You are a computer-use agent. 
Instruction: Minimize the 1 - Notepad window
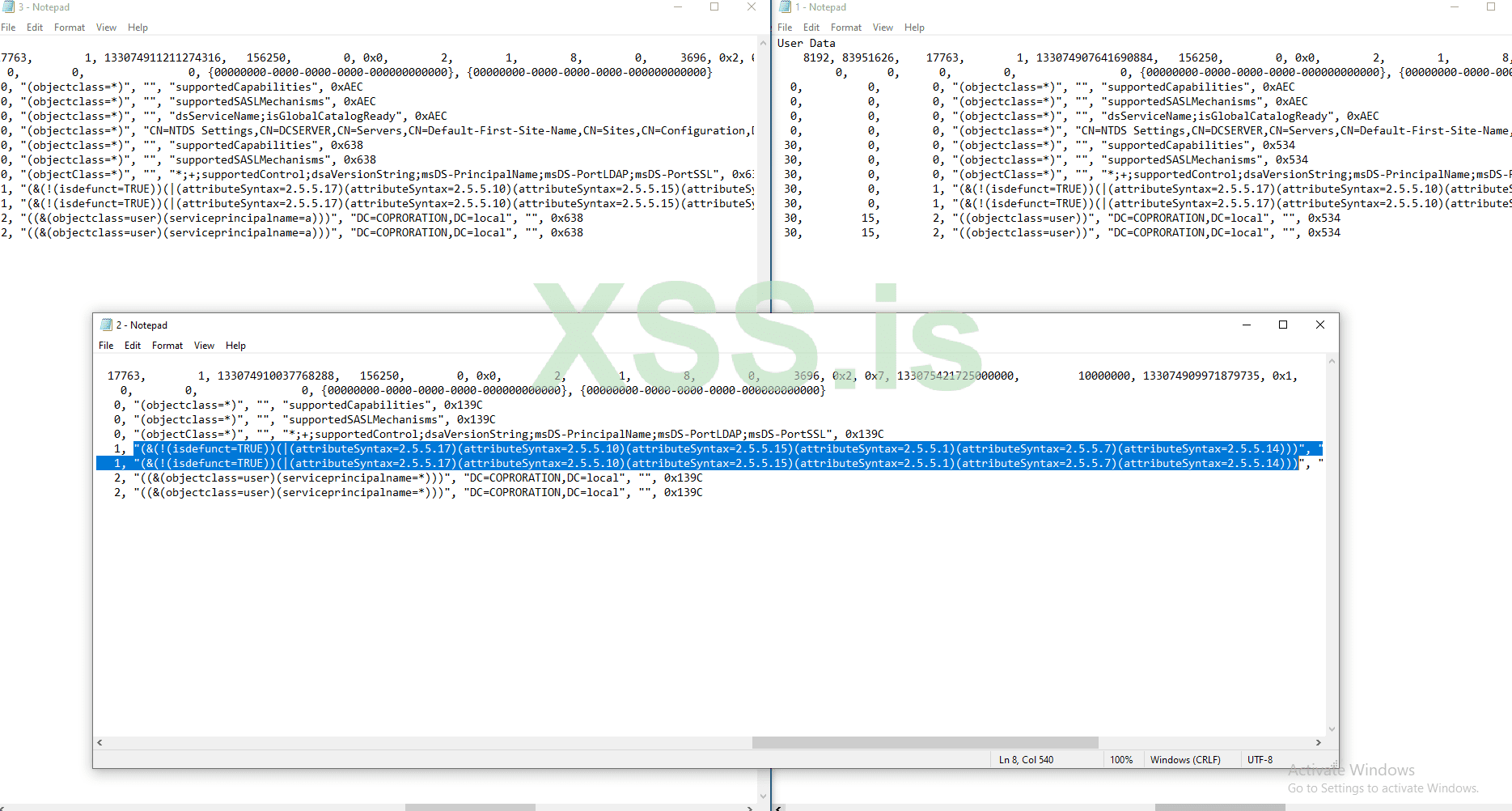click(x=1455, y=7)
